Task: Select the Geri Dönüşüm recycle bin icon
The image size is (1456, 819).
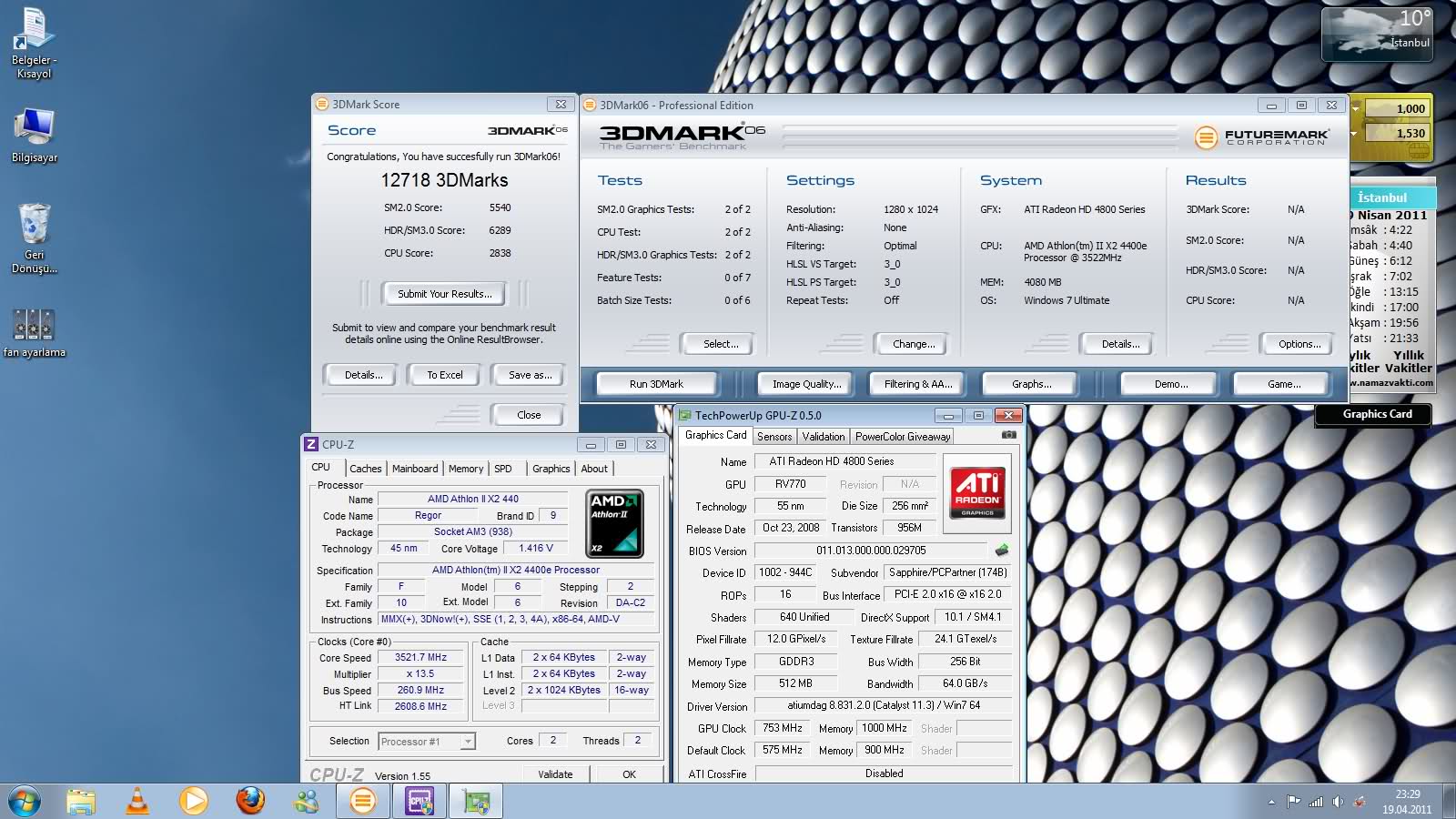Action: coord(34,238)
